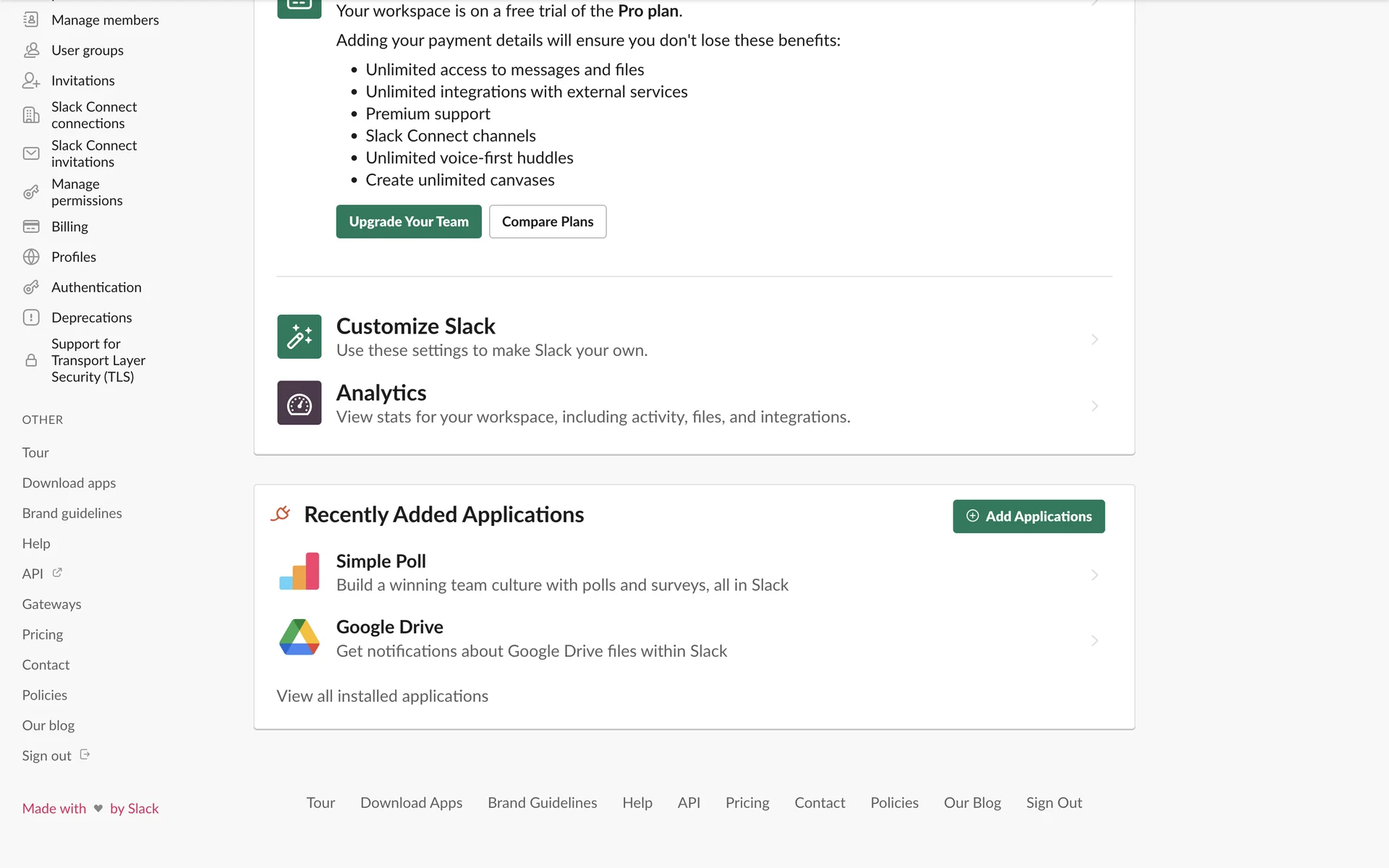Click the Upgrade Your Team button
The width and height of the screenshot is (1389, 868).
click(409, 221)
